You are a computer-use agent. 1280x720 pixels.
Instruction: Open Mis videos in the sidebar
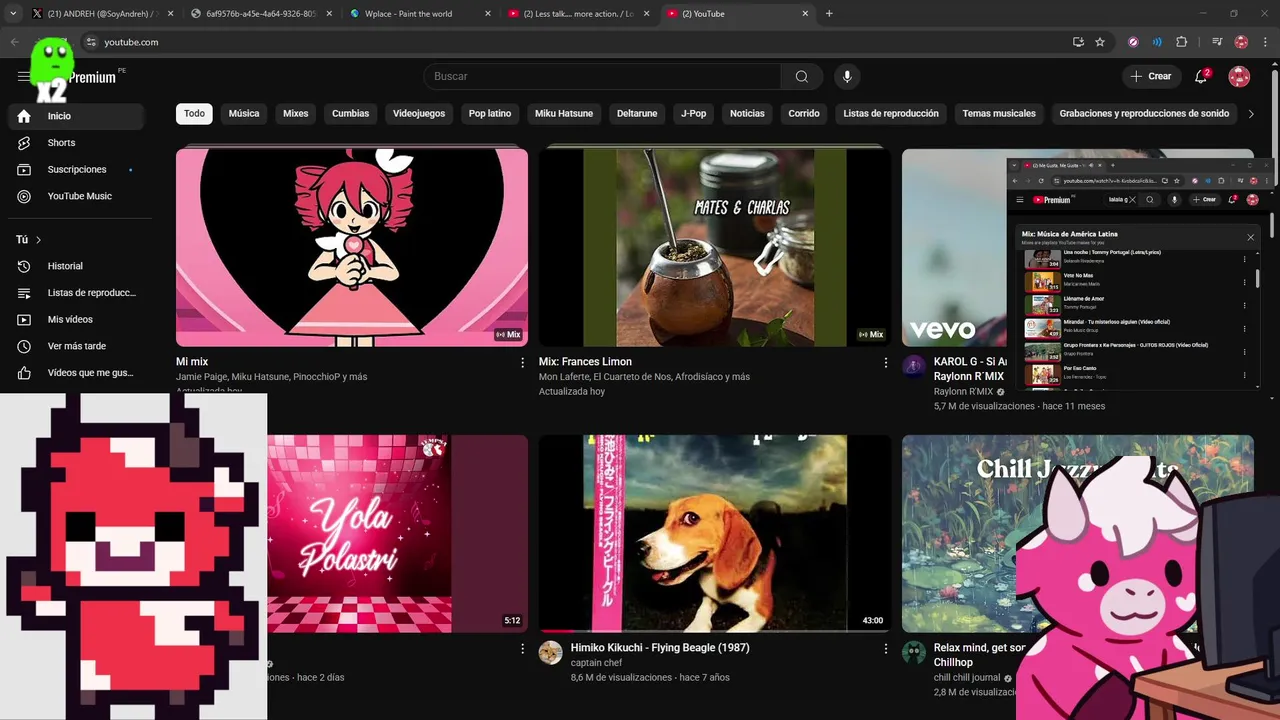click(76, 320)
